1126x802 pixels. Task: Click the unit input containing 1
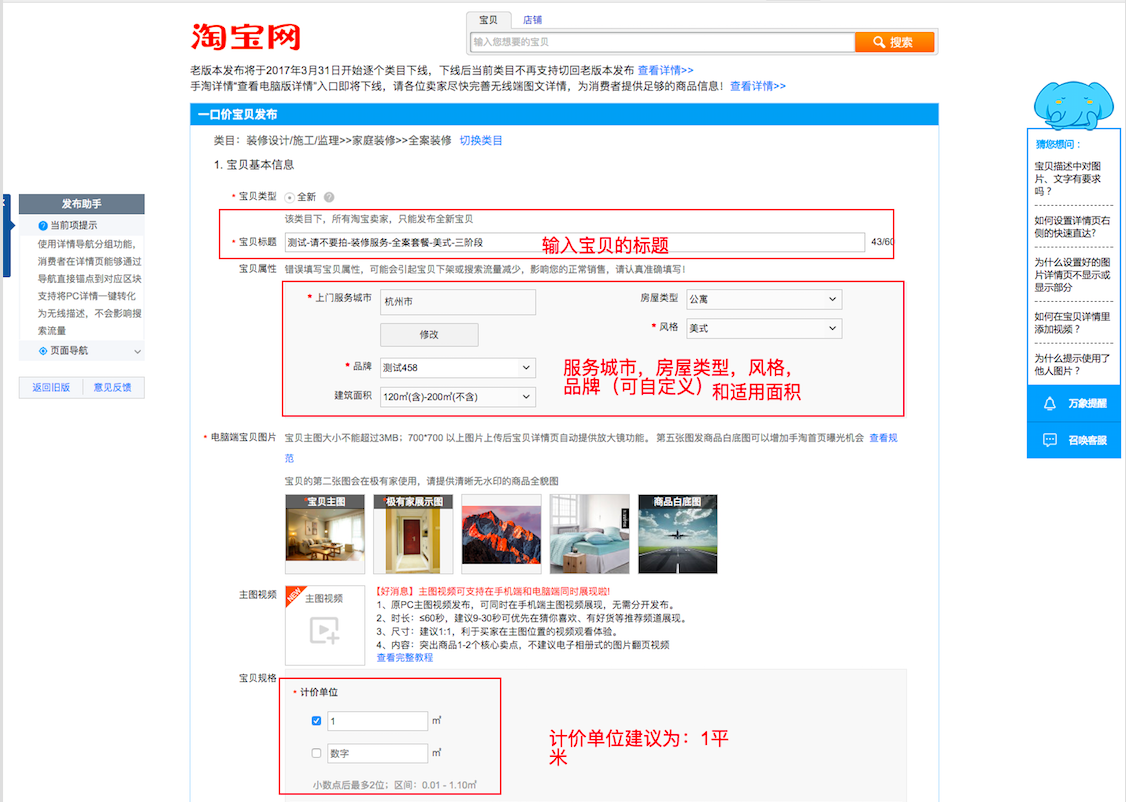378,721
